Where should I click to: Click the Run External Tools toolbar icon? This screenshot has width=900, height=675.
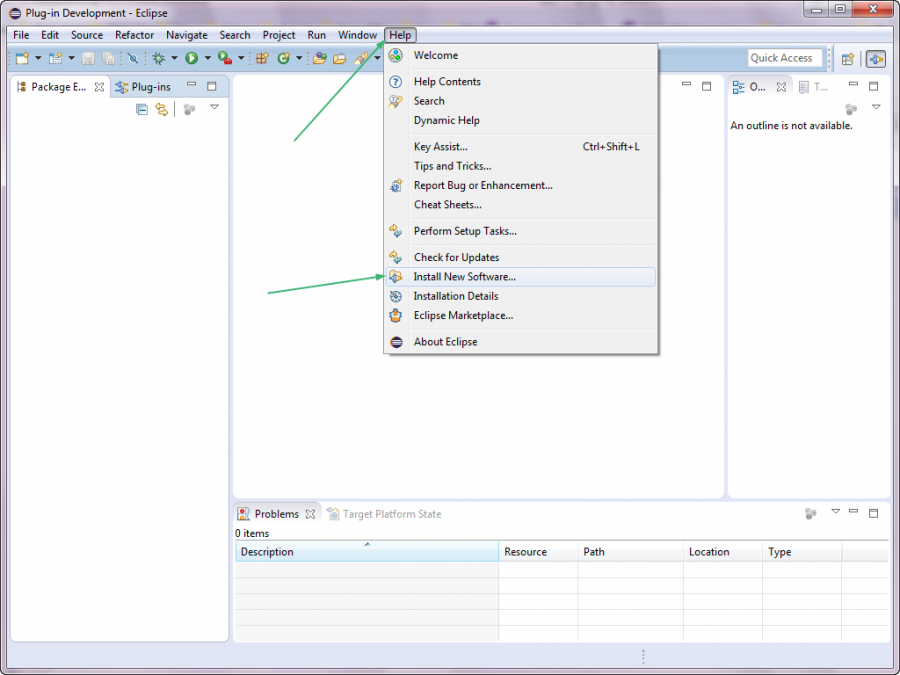click(x=225, y=58)
